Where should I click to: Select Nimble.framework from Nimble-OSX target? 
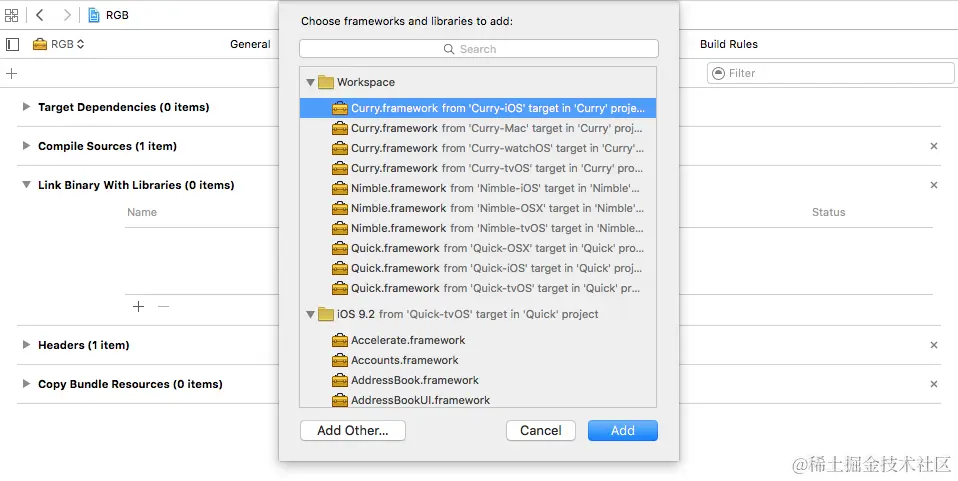pyautogui.click(x=478, y=208)
